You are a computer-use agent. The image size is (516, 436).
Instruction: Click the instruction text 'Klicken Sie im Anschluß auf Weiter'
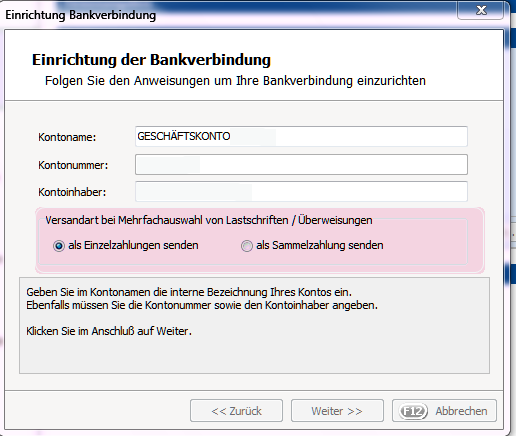(x=109, y=331)
